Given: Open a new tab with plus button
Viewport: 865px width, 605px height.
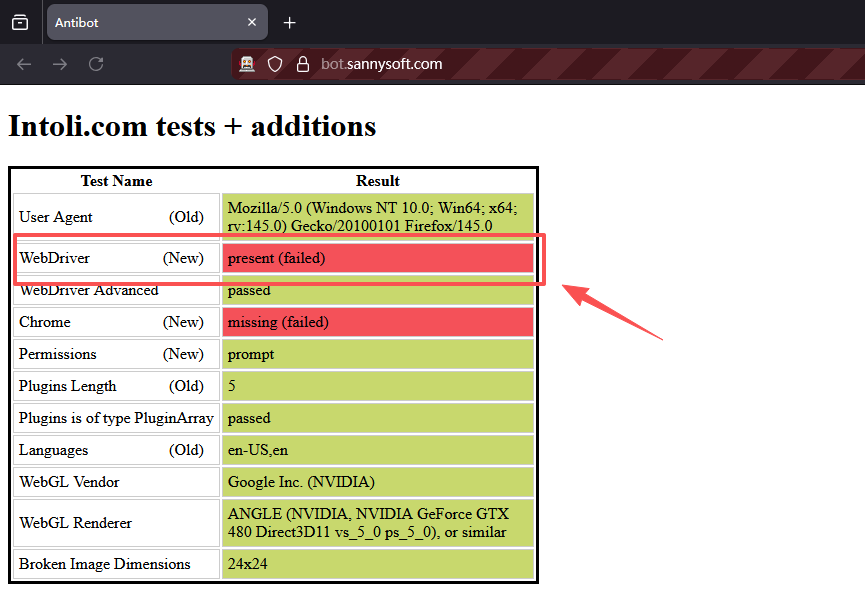Looking at the screenshot, I should (290, 22).
